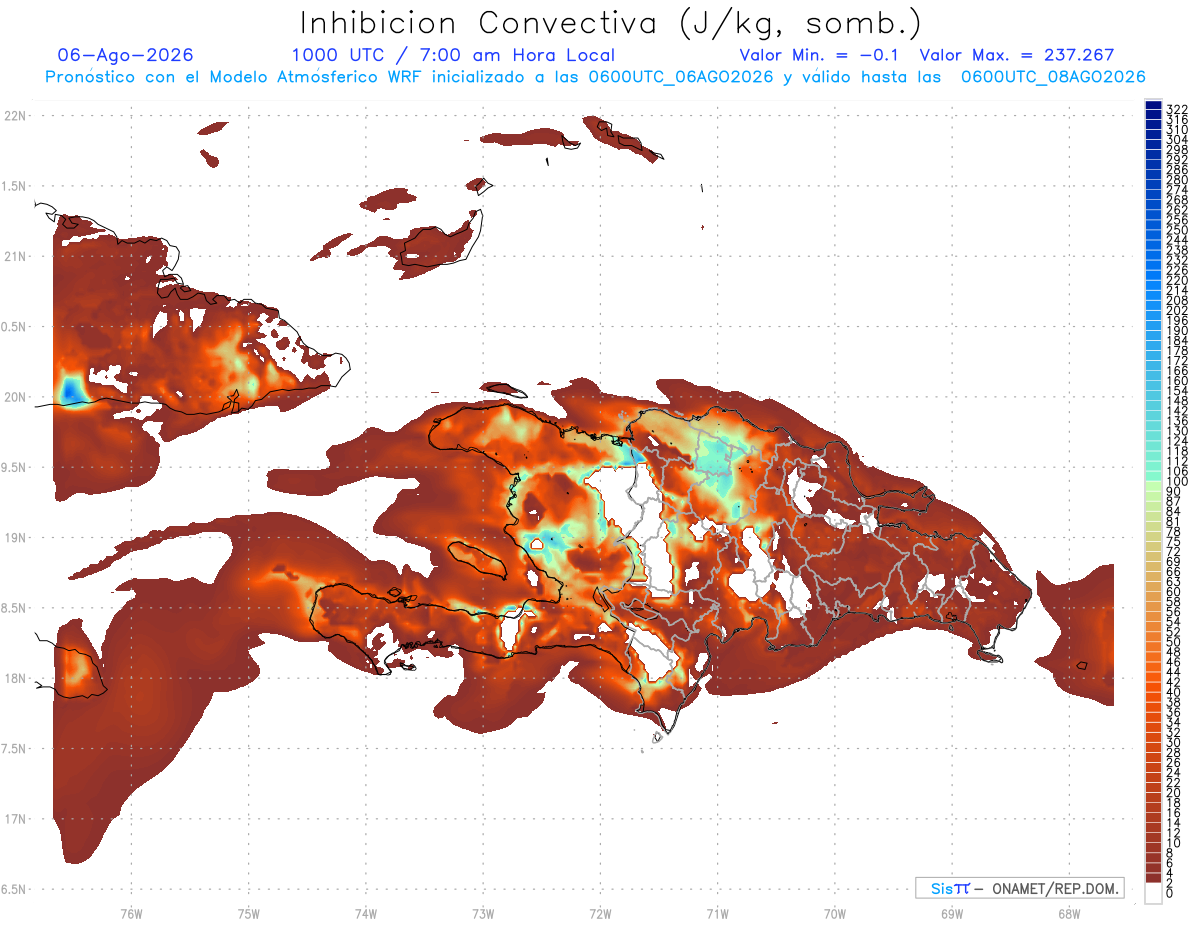The width and height of the screenshot is (1200, 927).
Task: Click the valid-until stamp "0600UTC_08AGO2026"
Action: pos(1053,77)
